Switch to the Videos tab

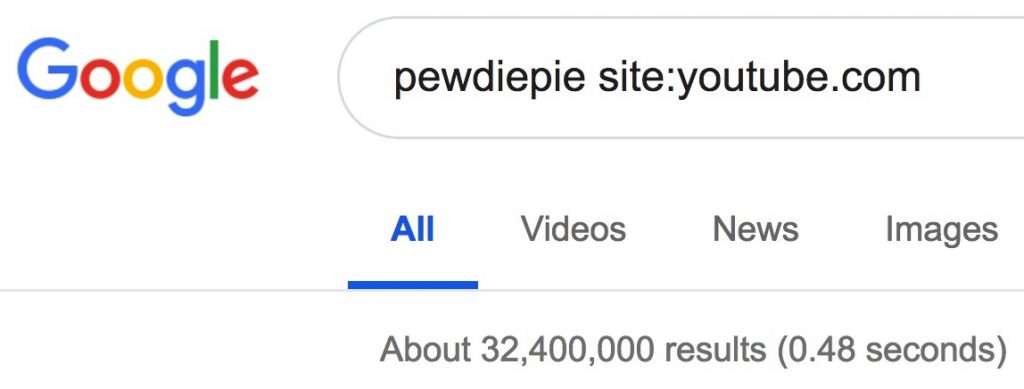573,229
